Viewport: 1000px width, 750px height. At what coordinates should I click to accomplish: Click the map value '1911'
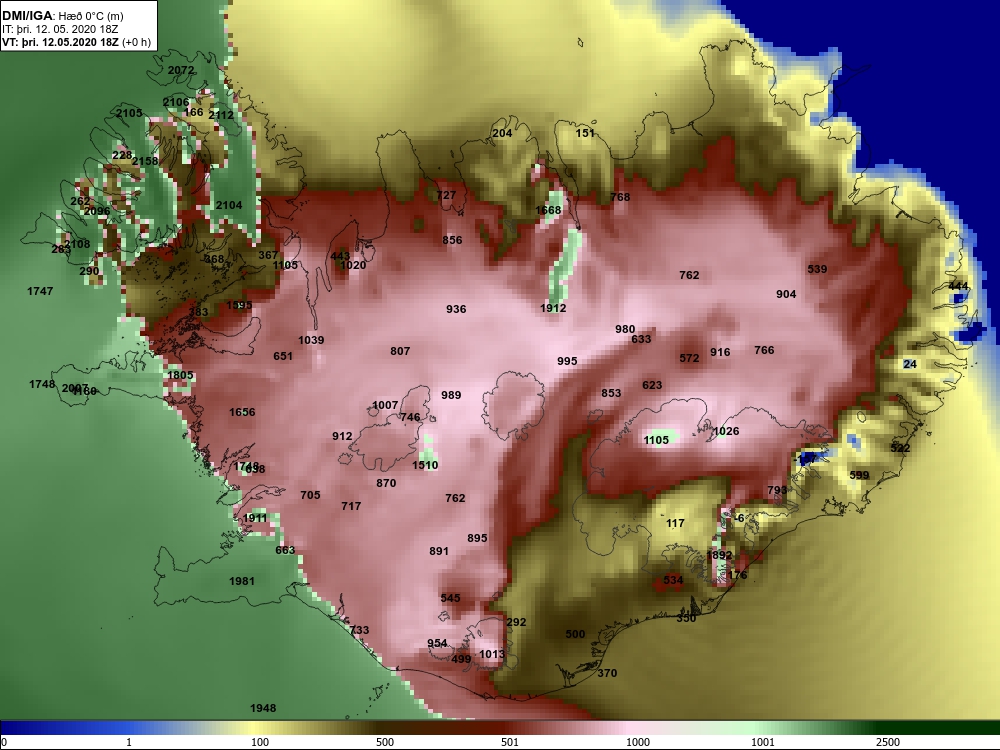(x=255, y=518)
